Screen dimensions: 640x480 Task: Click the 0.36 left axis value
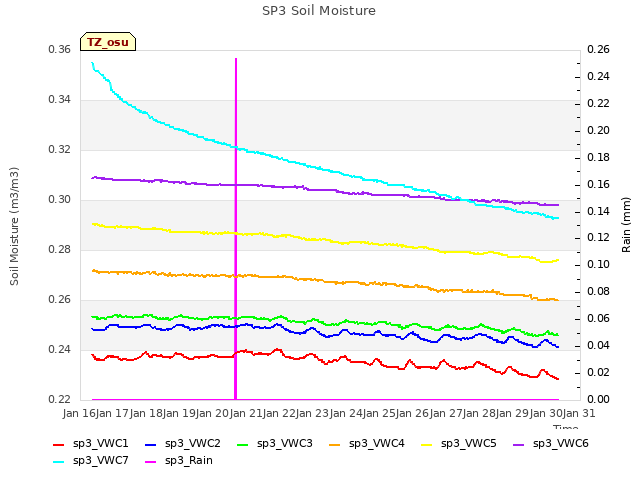pyautogui.click(x=60, y=50)
